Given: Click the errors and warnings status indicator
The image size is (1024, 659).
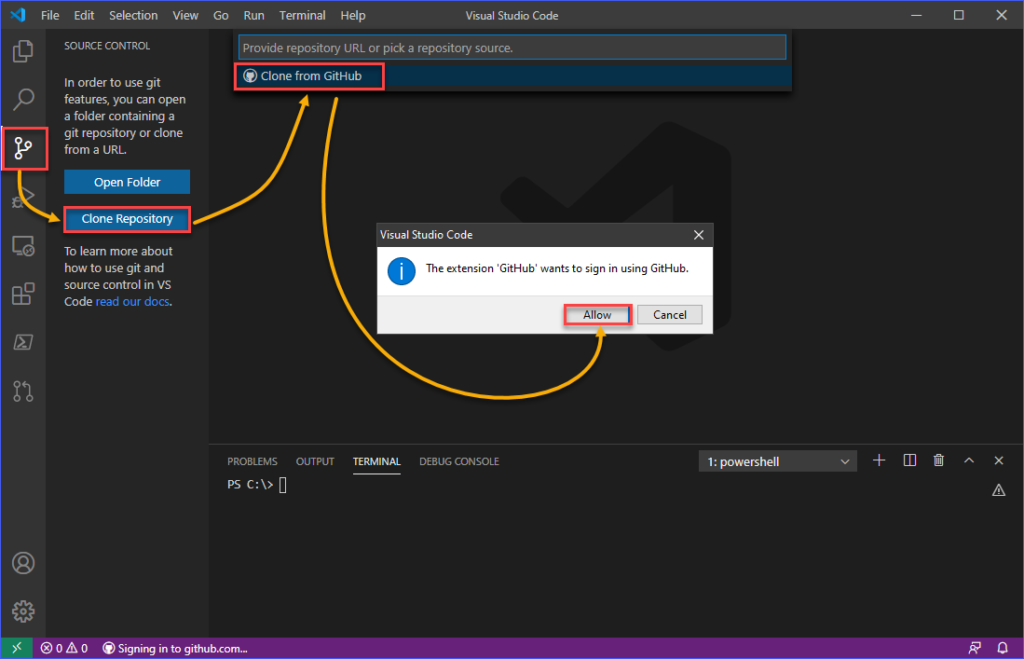Looking at the screenshot, I should click(64, 648).
